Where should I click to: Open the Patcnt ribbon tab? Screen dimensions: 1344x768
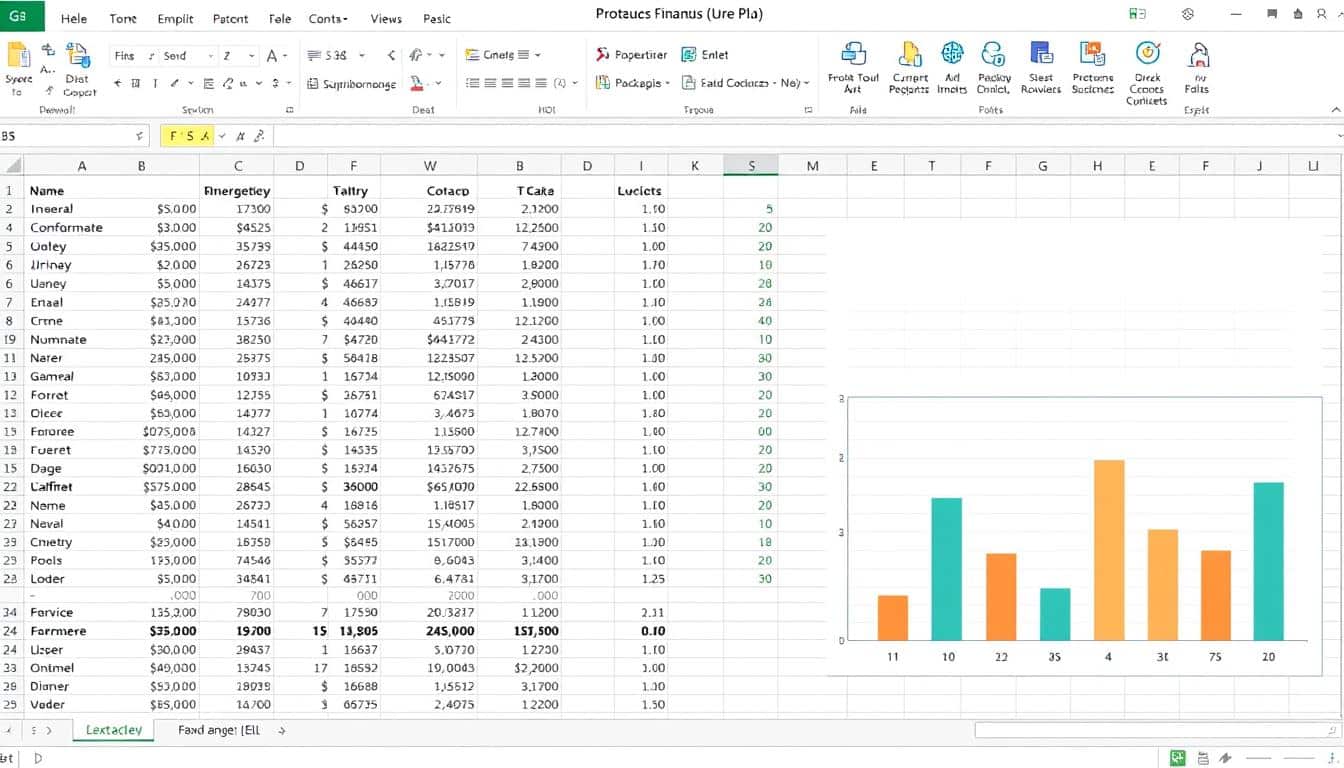point(231,18)
